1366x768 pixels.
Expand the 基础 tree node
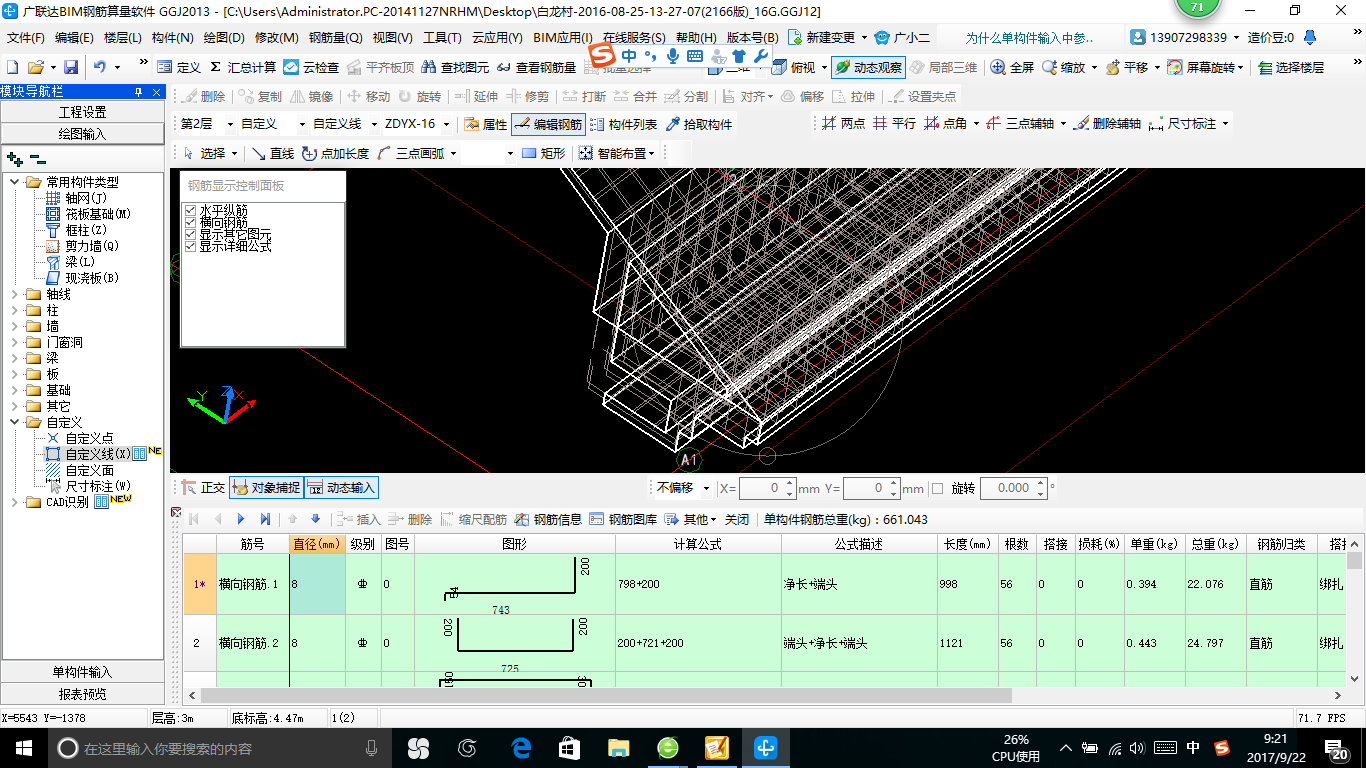coord(16,390)
